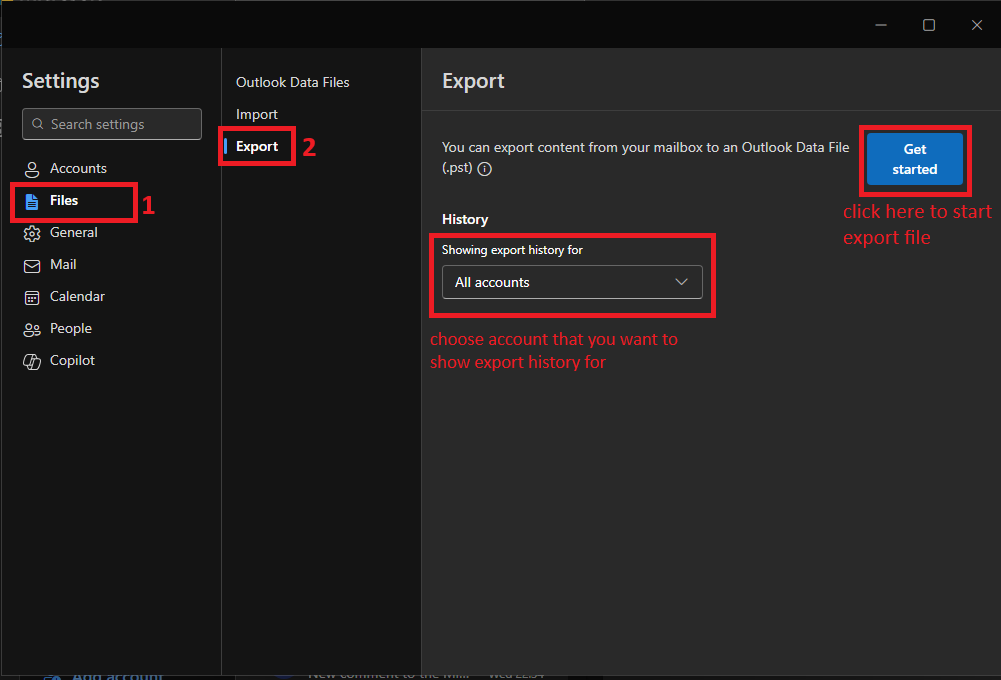
Task: Maximize the Settings window
Action: [x=929, y=25]
